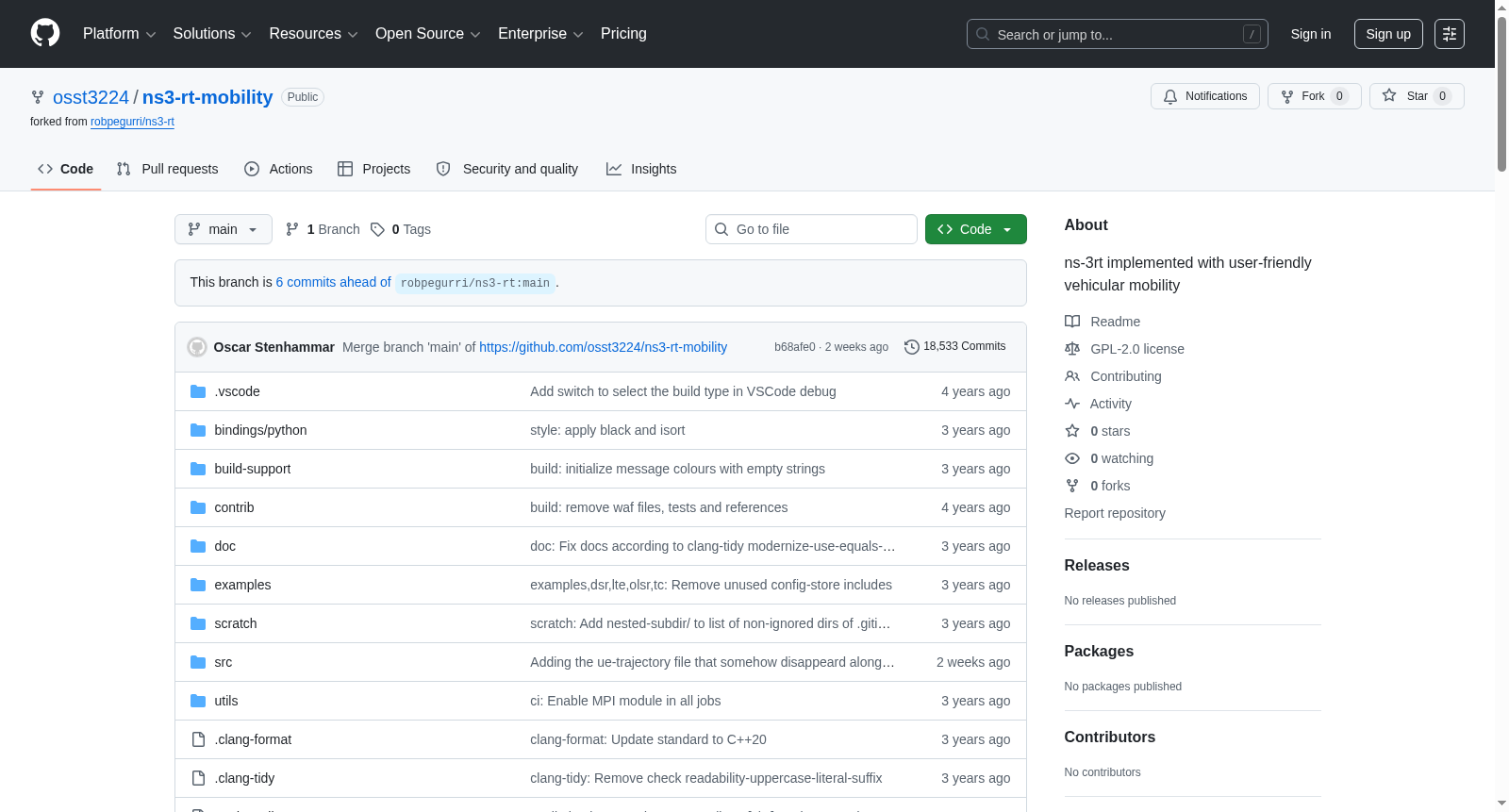Open the 0 forks link
The width and height of the screenshot is (1509, 812).
click(x=1110, y=486)
